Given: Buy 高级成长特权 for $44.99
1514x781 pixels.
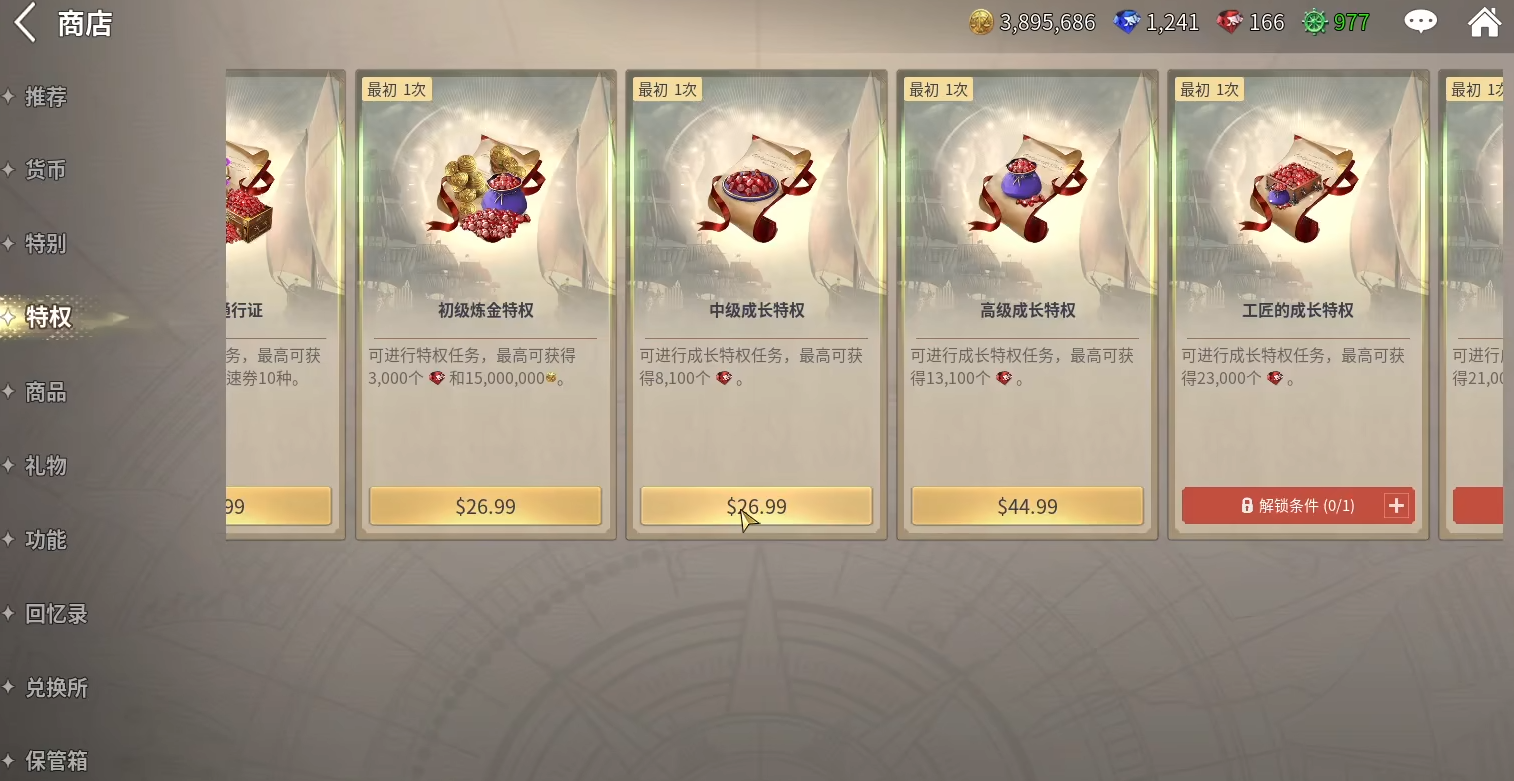Looking at the screenshot, I should click(1027, 506).
